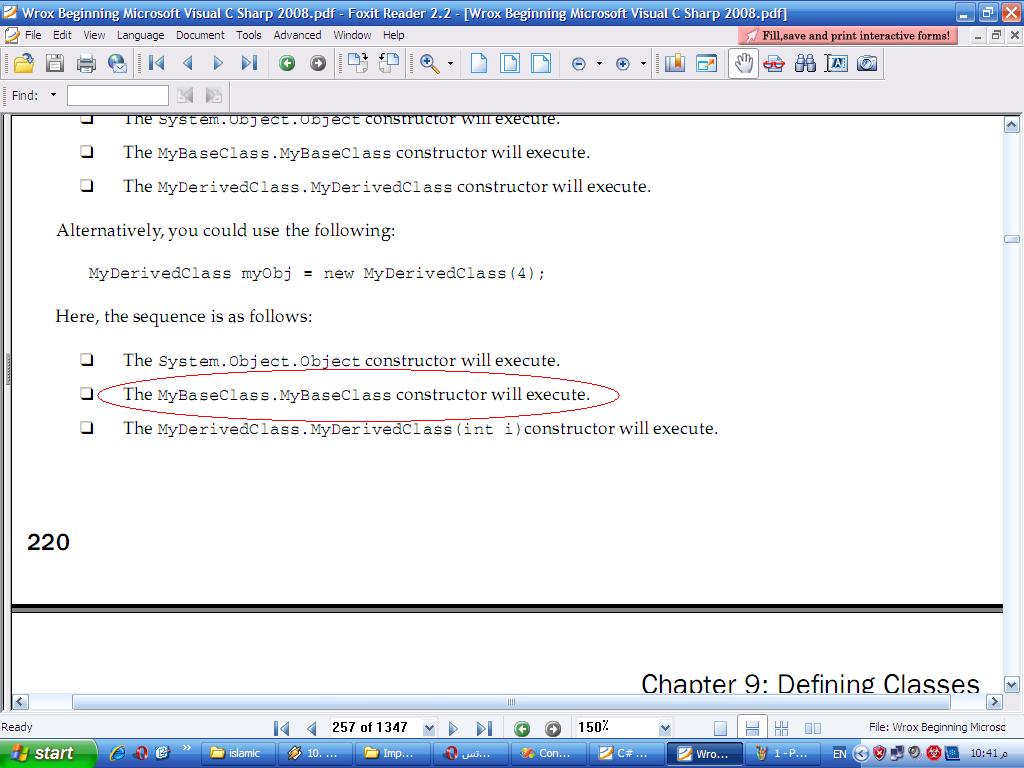The width and height of the screenshot is (1024, 768).
Task: Toggle facing pages layout in status bar
Action: click(813, 728)
